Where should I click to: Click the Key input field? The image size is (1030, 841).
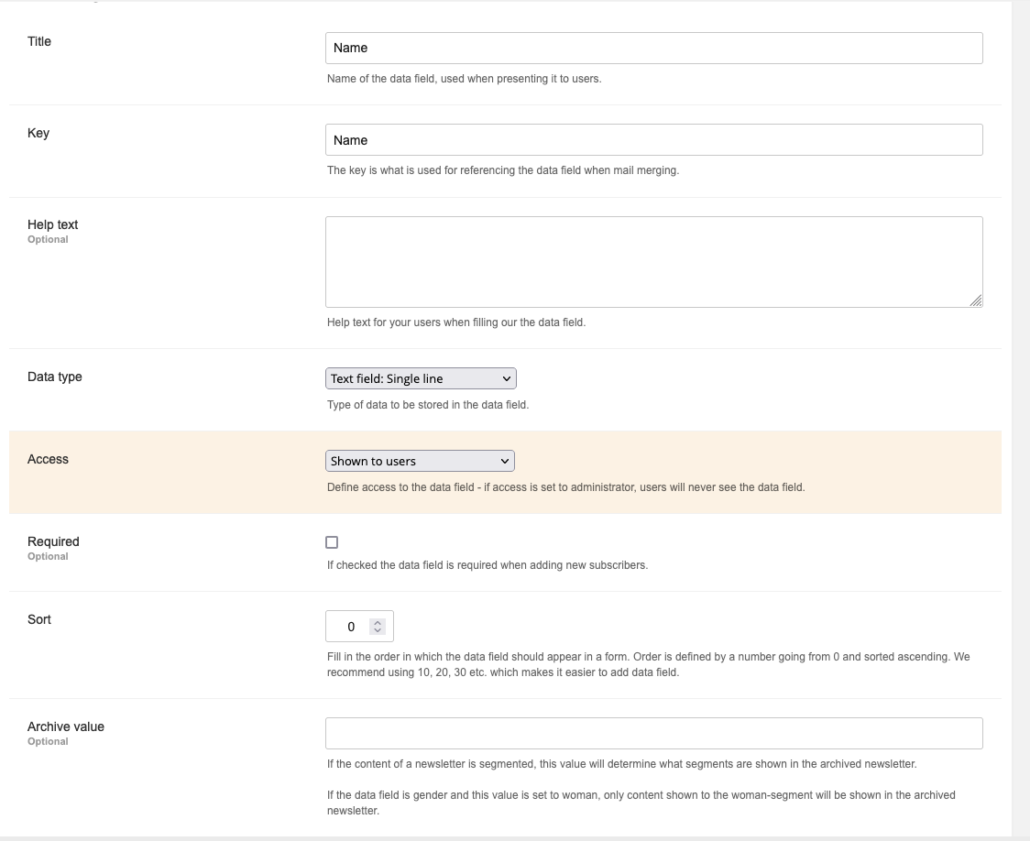(654, 140)
